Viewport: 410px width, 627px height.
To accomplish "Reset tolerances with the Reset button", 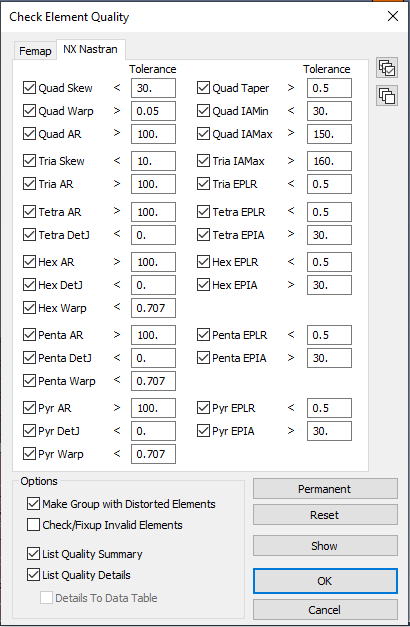I will tap(325, 515).
